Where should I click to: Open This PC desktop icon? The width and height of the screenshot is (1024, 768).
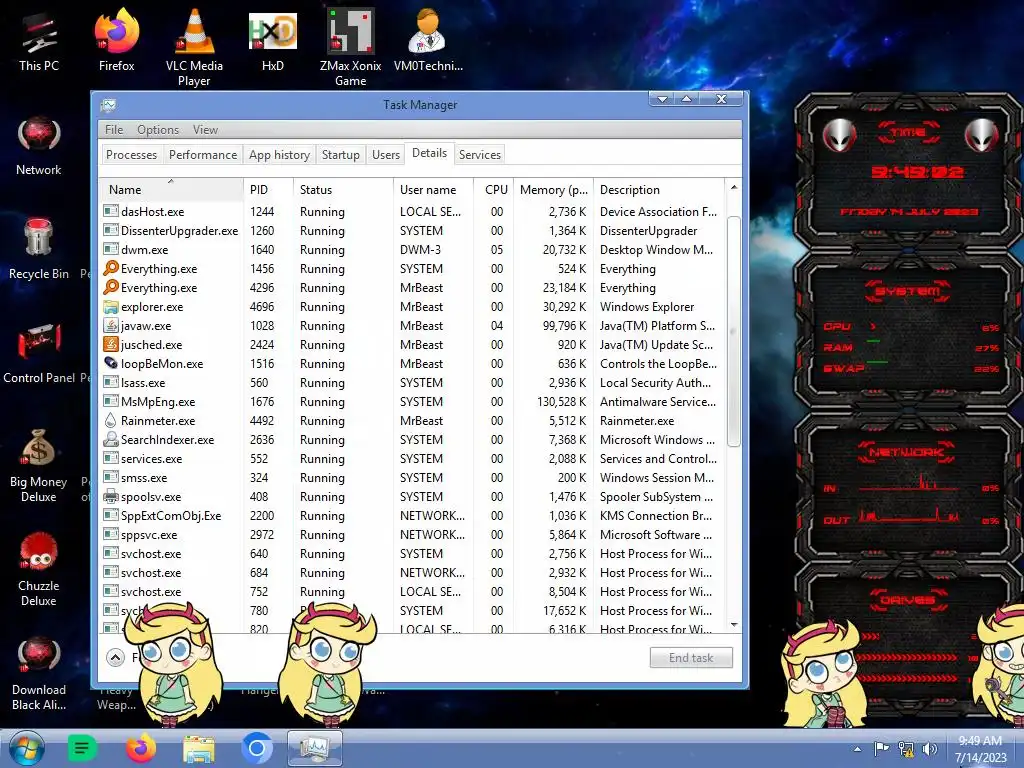point(39,41)
